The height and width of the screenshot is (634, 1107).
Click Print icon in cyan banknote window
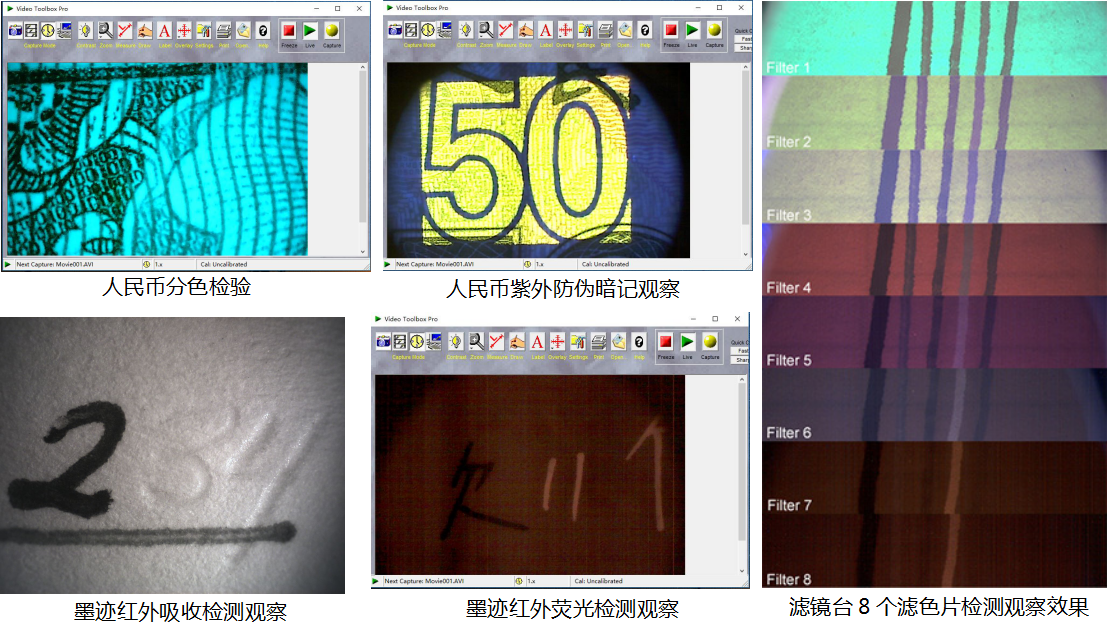pyautogui.click(x=223, y=30)
